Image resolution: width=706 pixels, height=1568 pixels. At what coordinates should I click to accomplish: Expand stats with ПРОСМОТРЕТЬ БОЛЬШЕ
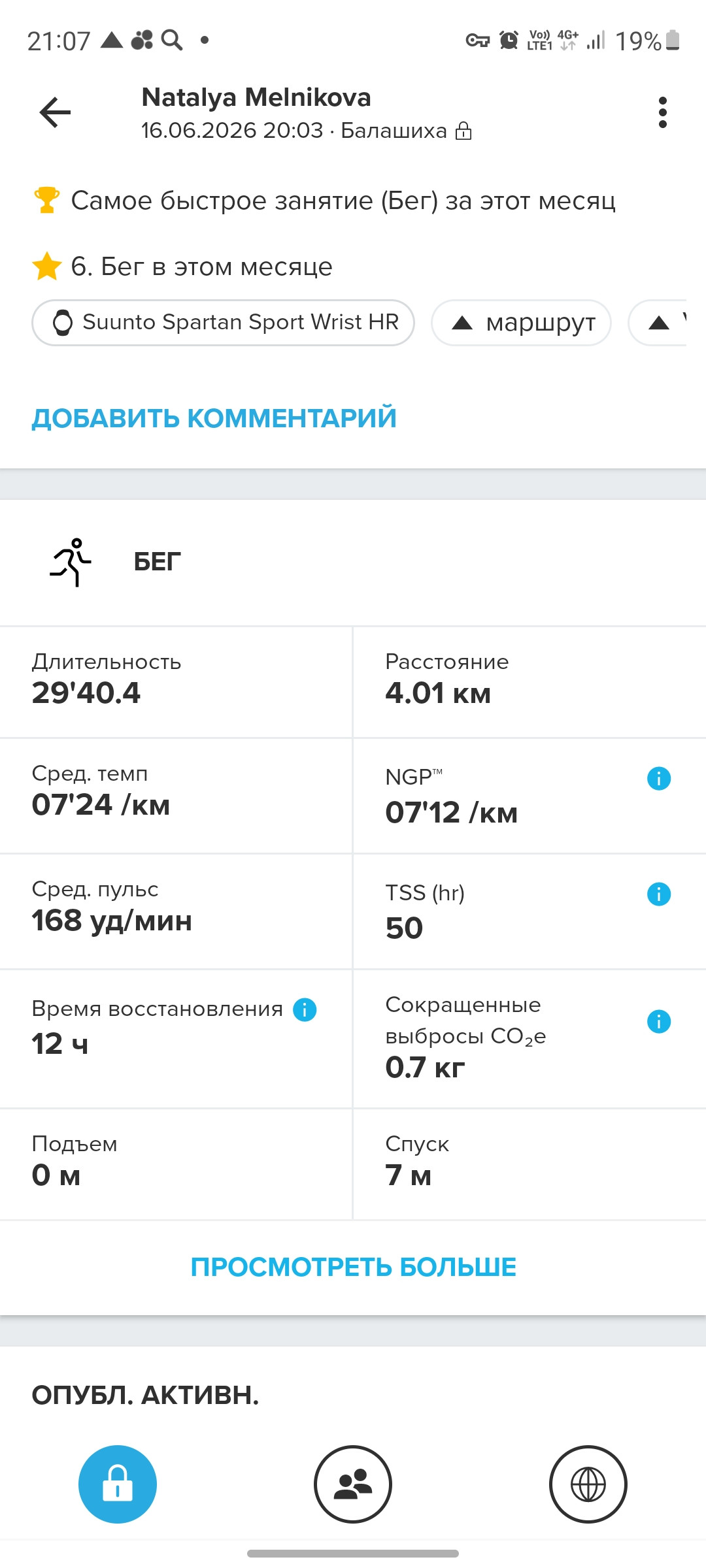pyautogui.click(x=353, y=1267)
